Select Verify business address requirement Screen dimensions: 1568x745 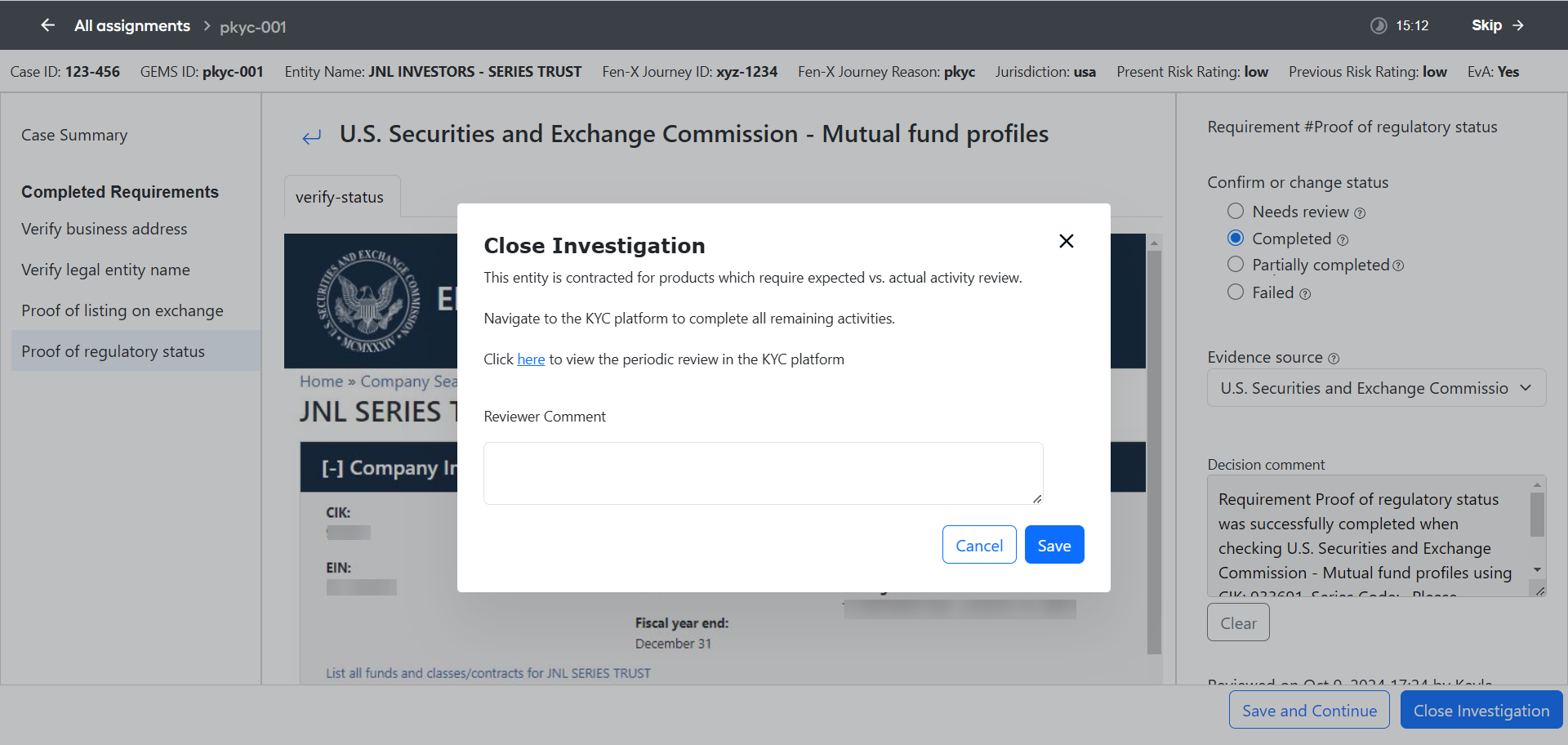pyautogui.click(x=105, y=229)
